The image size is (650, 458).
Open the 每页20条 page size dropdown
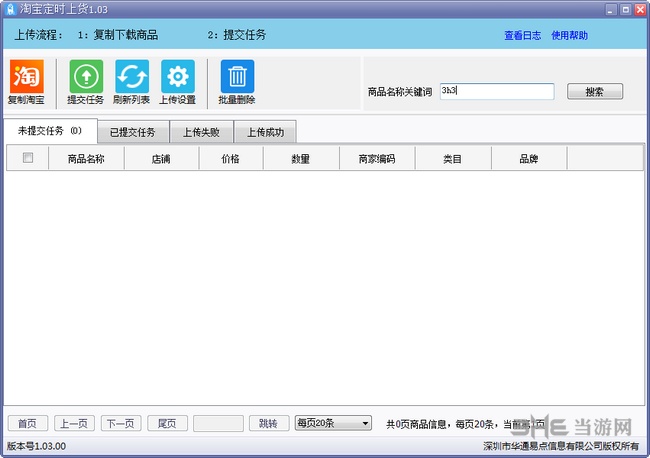pos(333,423)
